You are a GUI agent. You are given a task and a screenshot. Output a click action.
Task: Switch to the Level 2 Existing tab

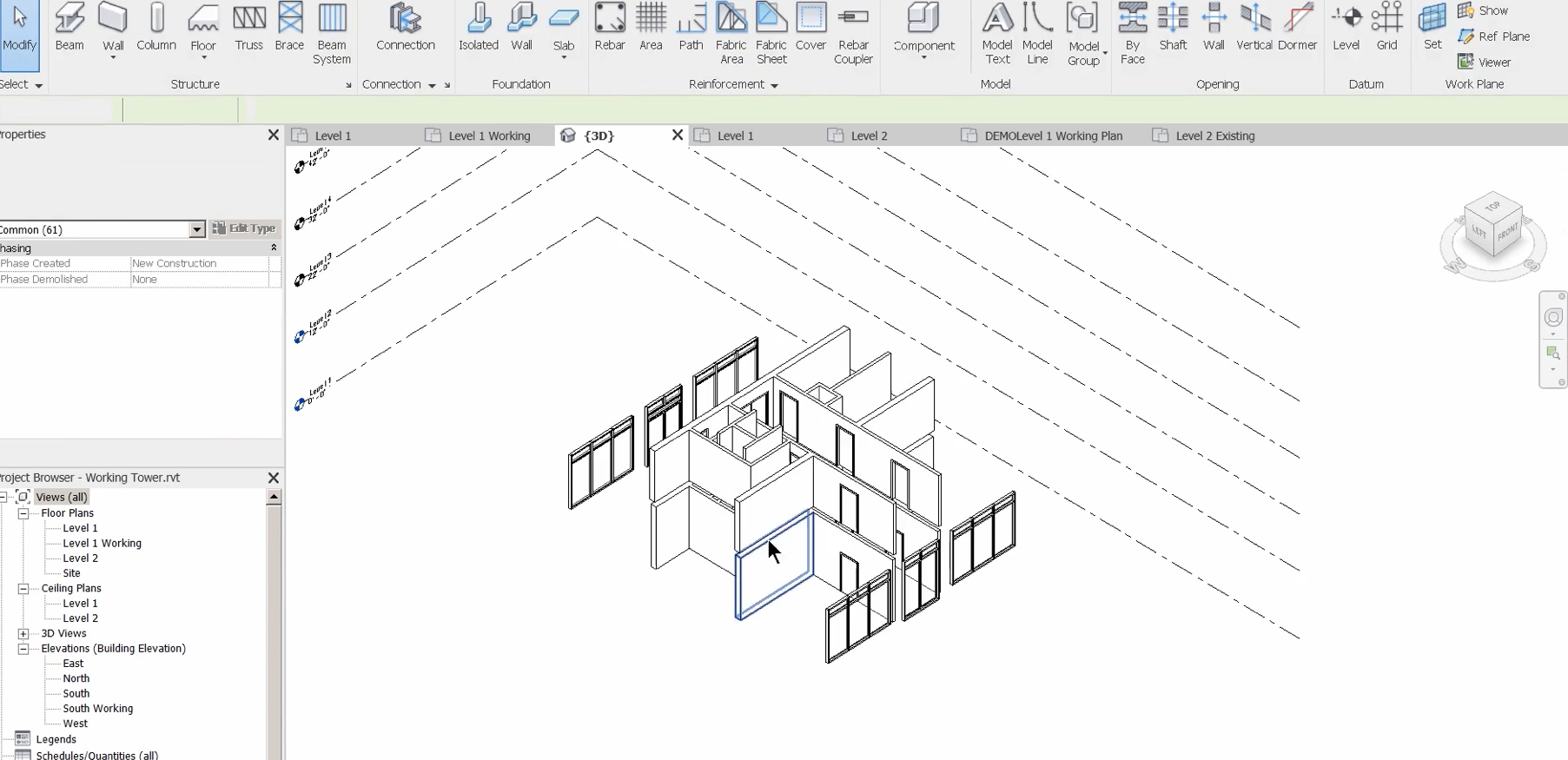(x=1214, y=135)
